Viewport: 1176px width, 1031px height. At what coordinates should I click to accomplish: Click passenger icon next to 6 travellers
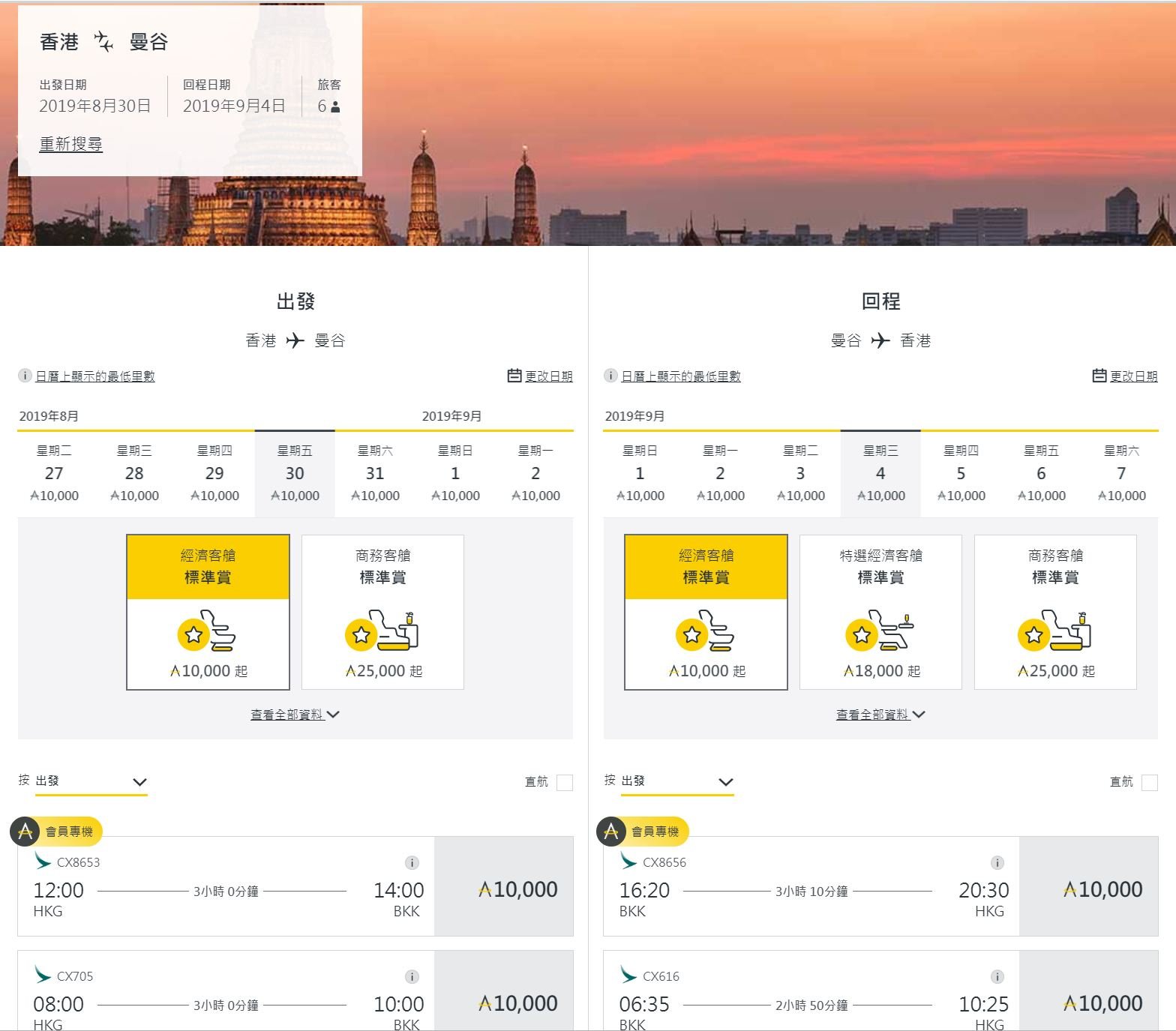335,106
